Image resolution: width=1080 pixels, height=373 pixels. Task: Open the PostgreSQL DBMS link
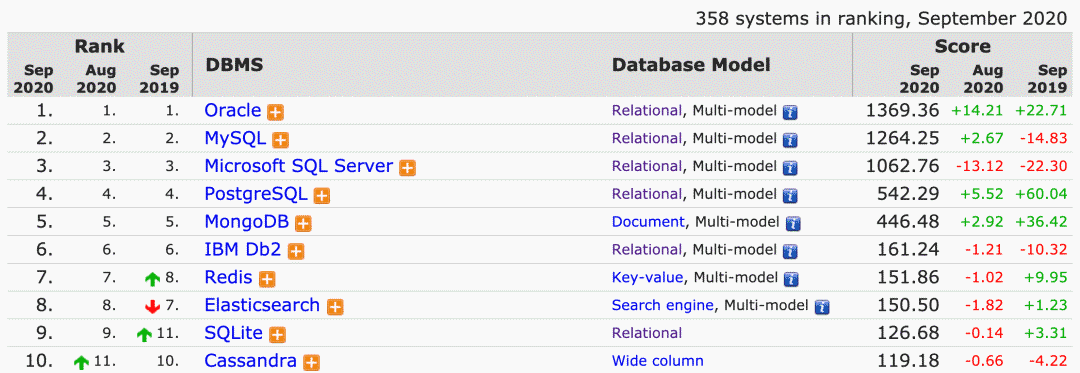(x=256, y=195)
